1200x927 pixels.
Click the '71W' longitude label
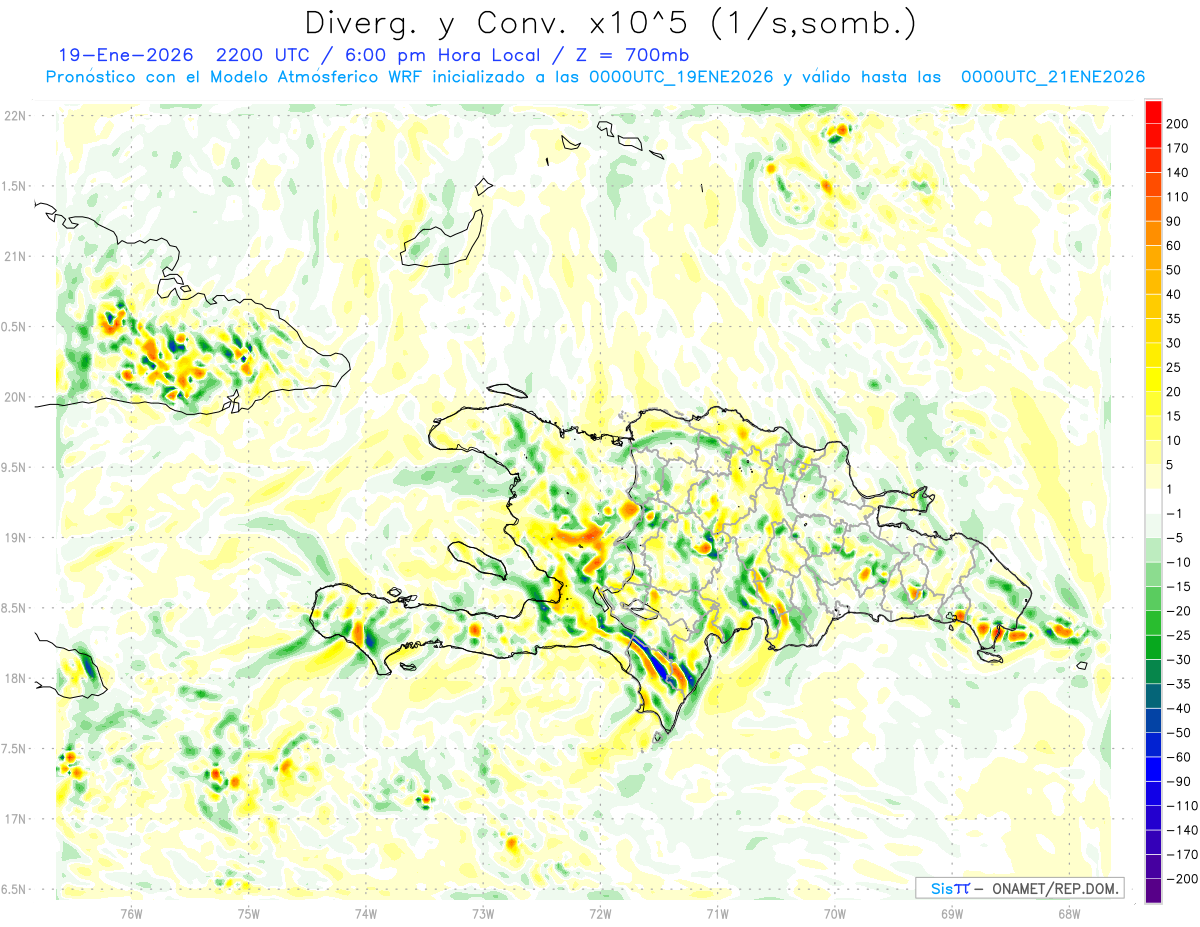(717, 913)
